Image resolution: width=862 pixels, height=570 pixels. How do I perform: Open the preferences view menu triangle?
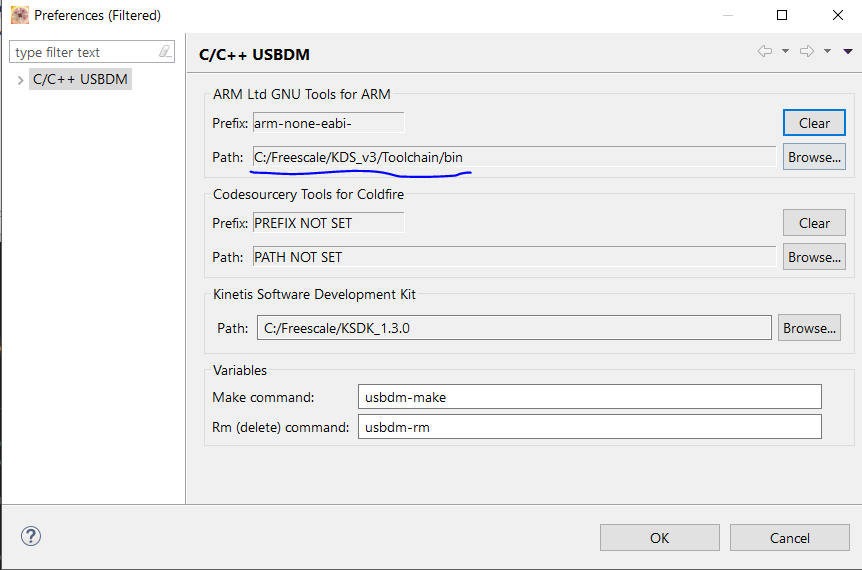(x=848, y=51)
